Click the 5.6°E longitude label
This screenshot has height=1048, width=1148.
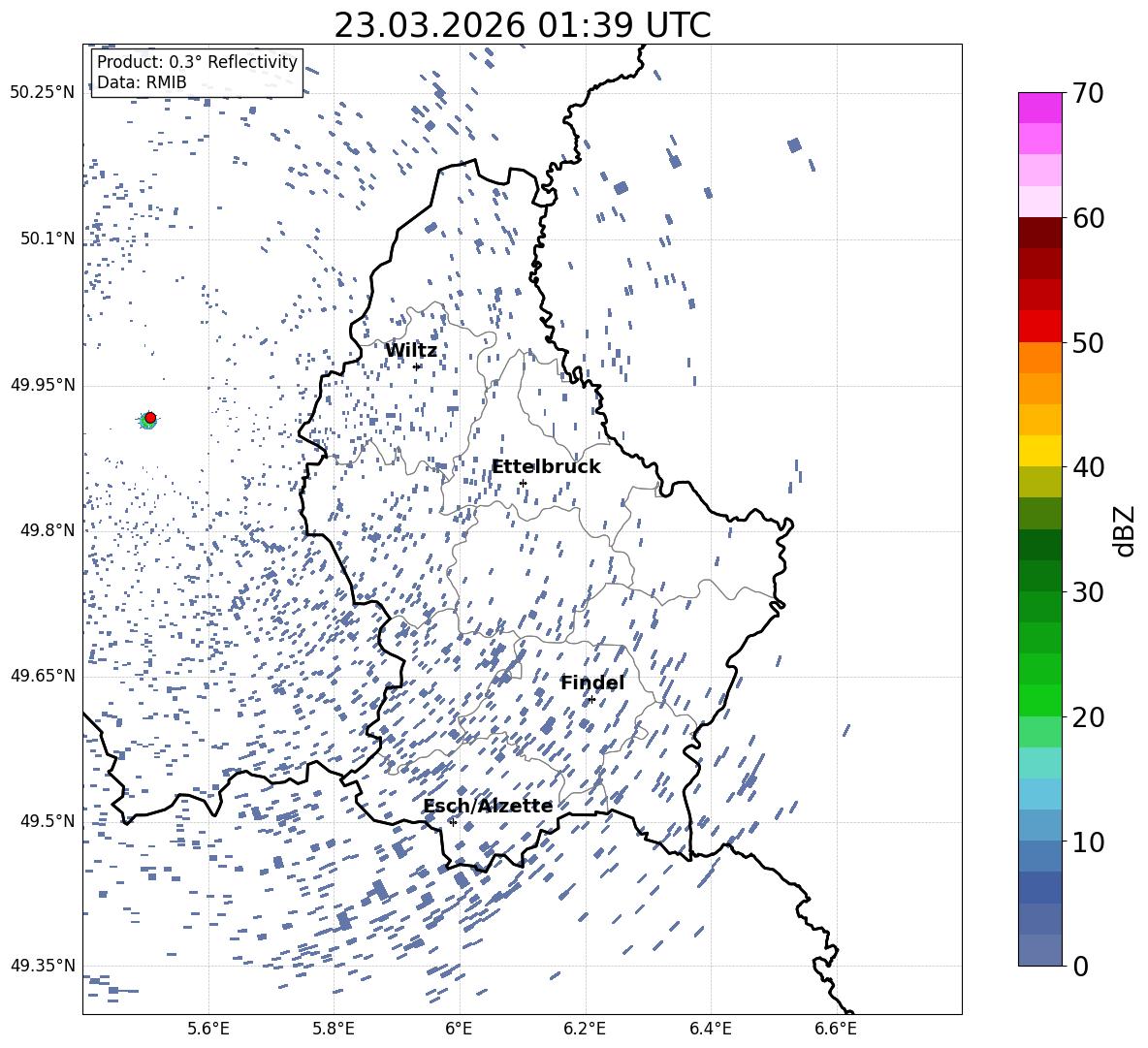click(x=208, y=1029)
